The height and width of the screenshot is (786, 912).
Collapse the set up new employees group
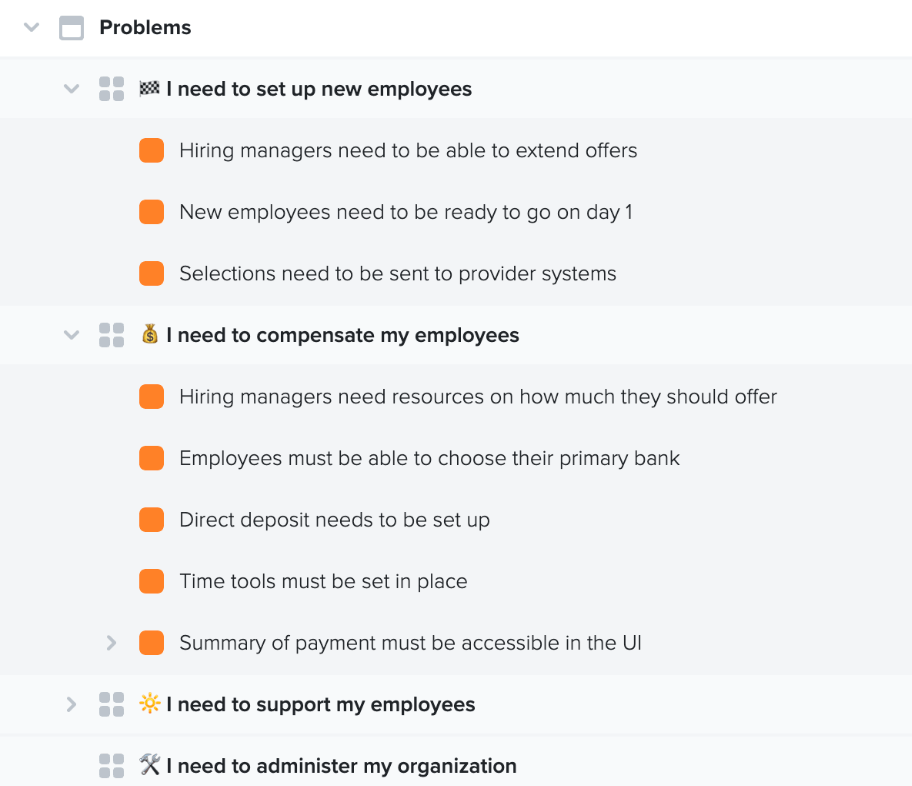click(72, 89)
